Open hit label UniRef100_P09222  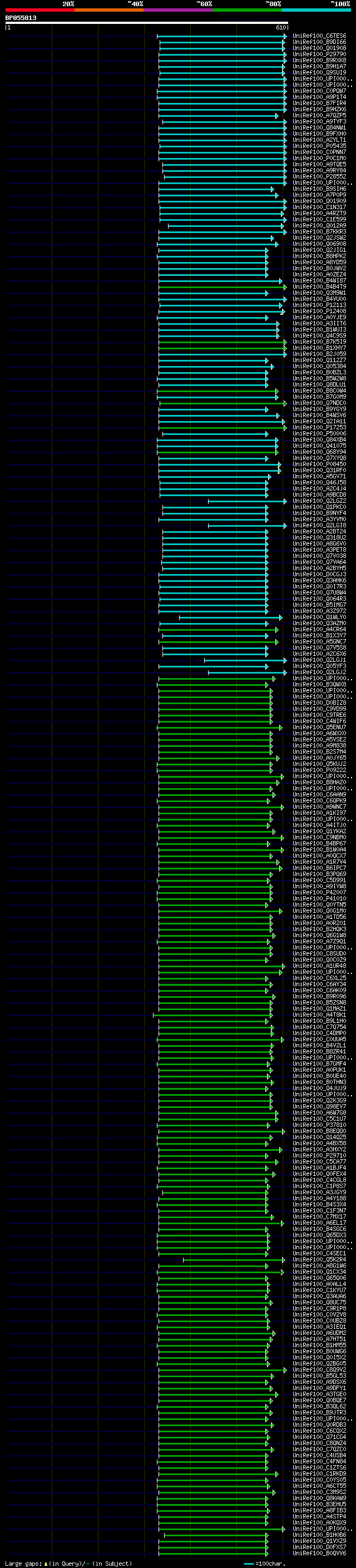pyautogui.click(x=319, y=770)
